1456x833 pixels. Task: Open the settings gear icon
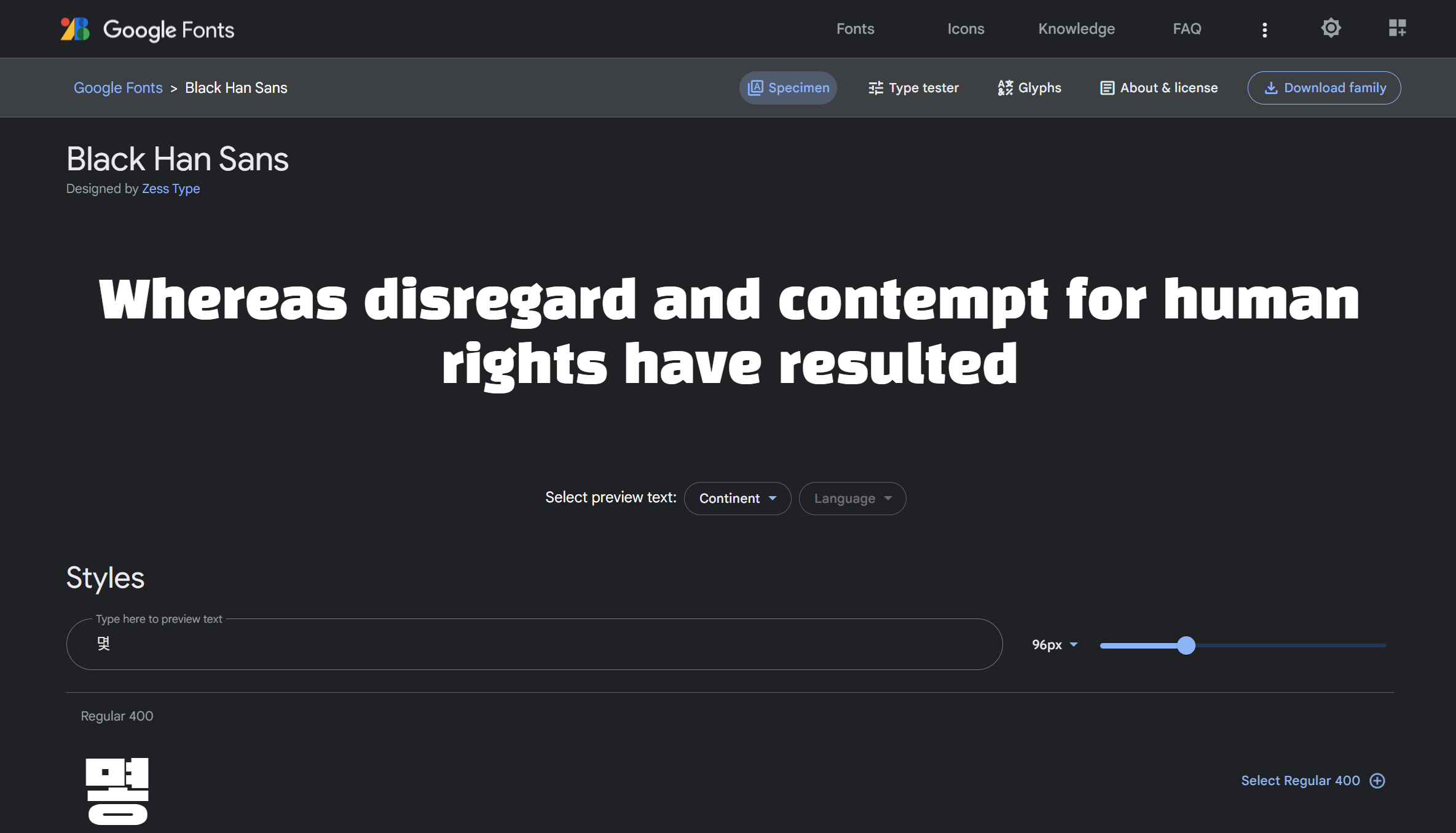tap(1330, 28)
